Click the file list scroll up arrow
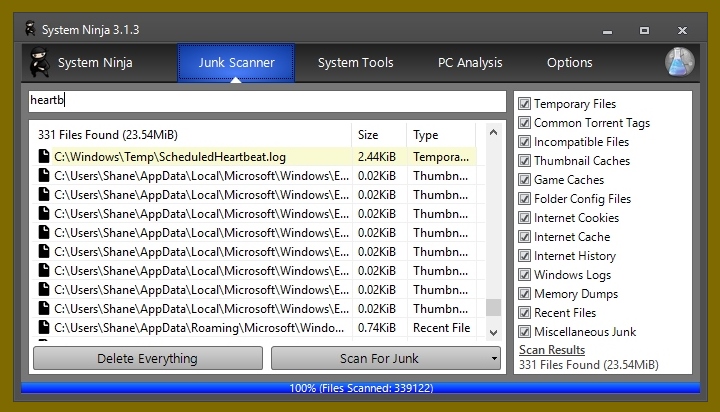Image resolution: width=720 pixels, height=412 pixels. coord(494,132)
